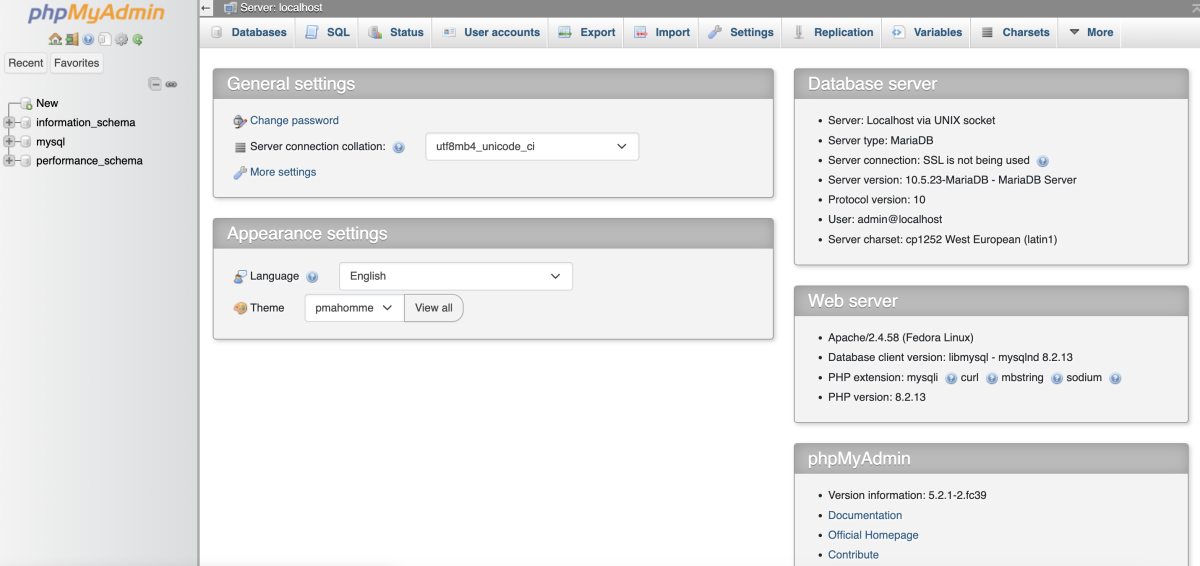
Task: Click the Change password key icon
Action: coord(240,121)
